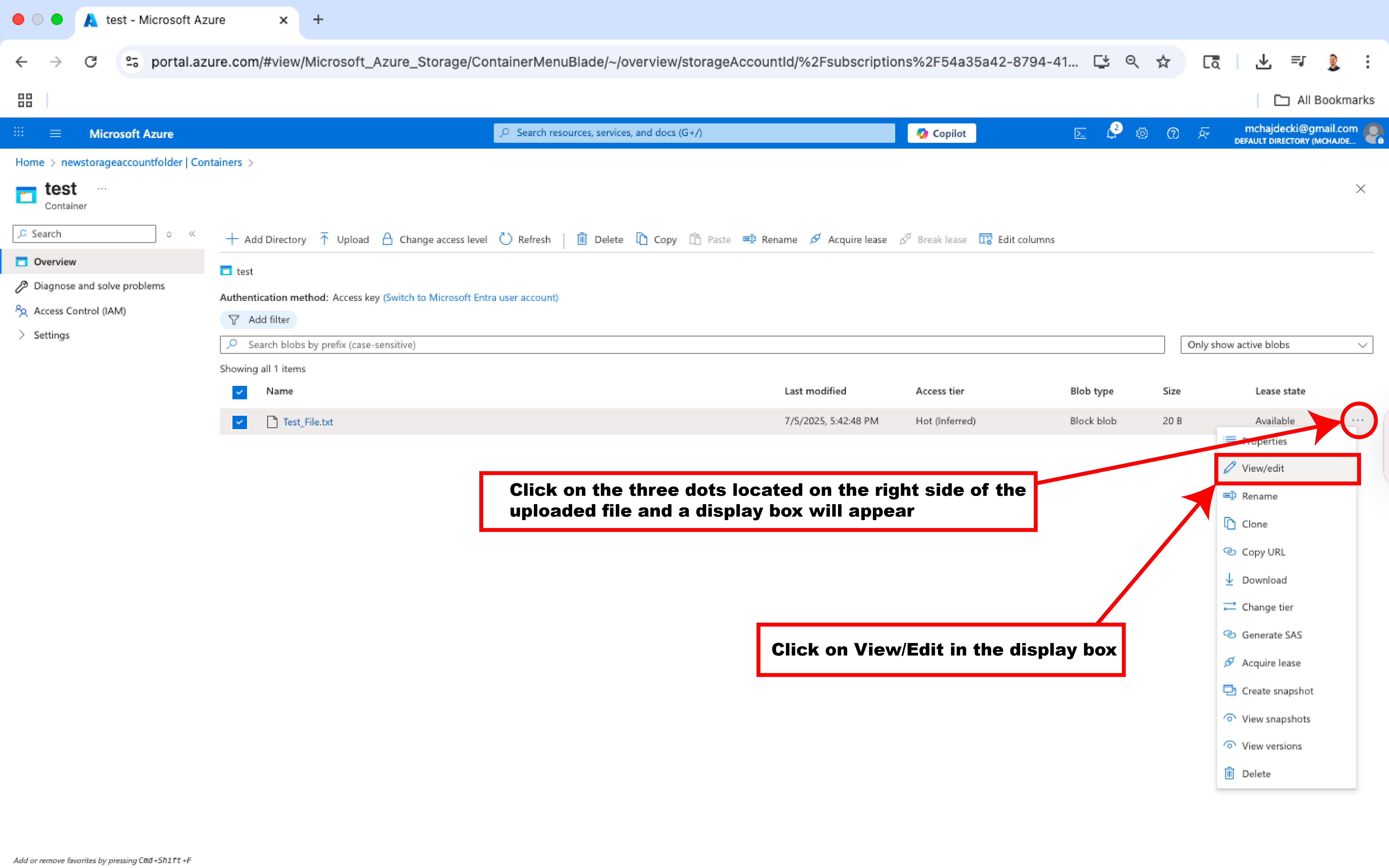The width and height of the screenshot is (1389, 868).
Task: Toggle the select-all checkbox in the Name header
Action: pyautogui.click(x=239, y=392)
